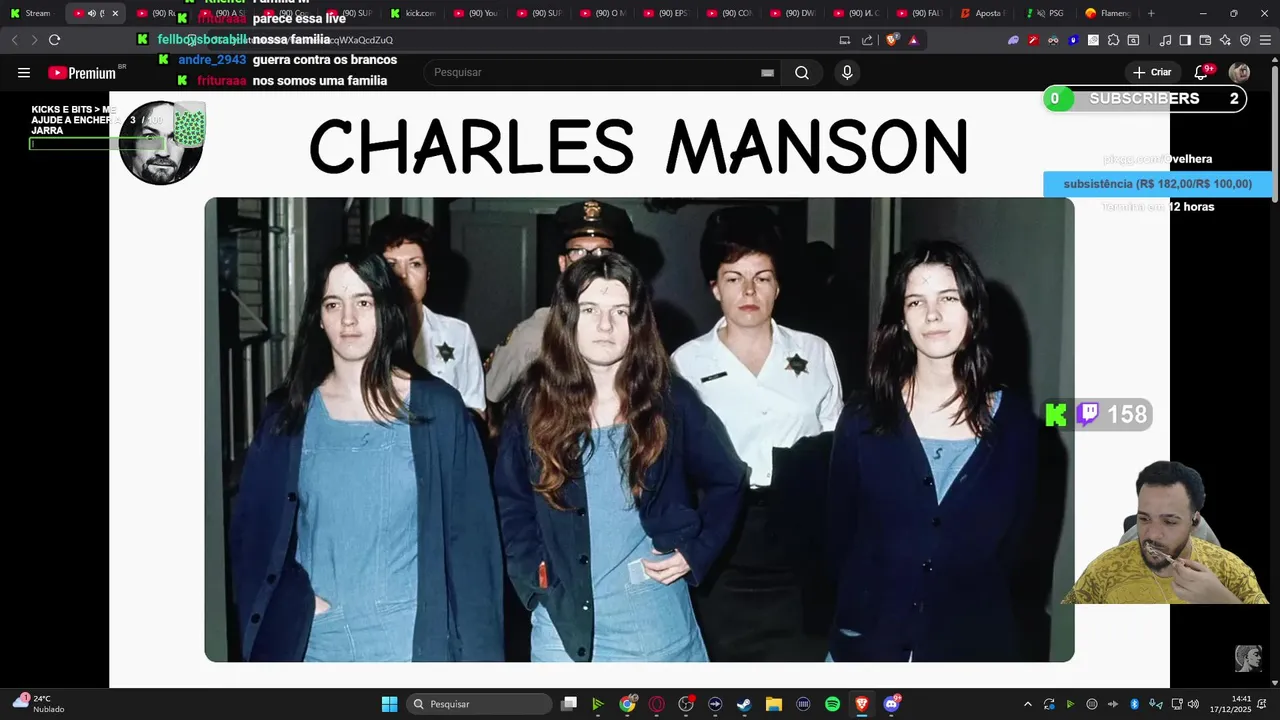Viewport: 1280px width, 720px height.
Task: Switch to the PSG tab
Action: (1046, 13)
